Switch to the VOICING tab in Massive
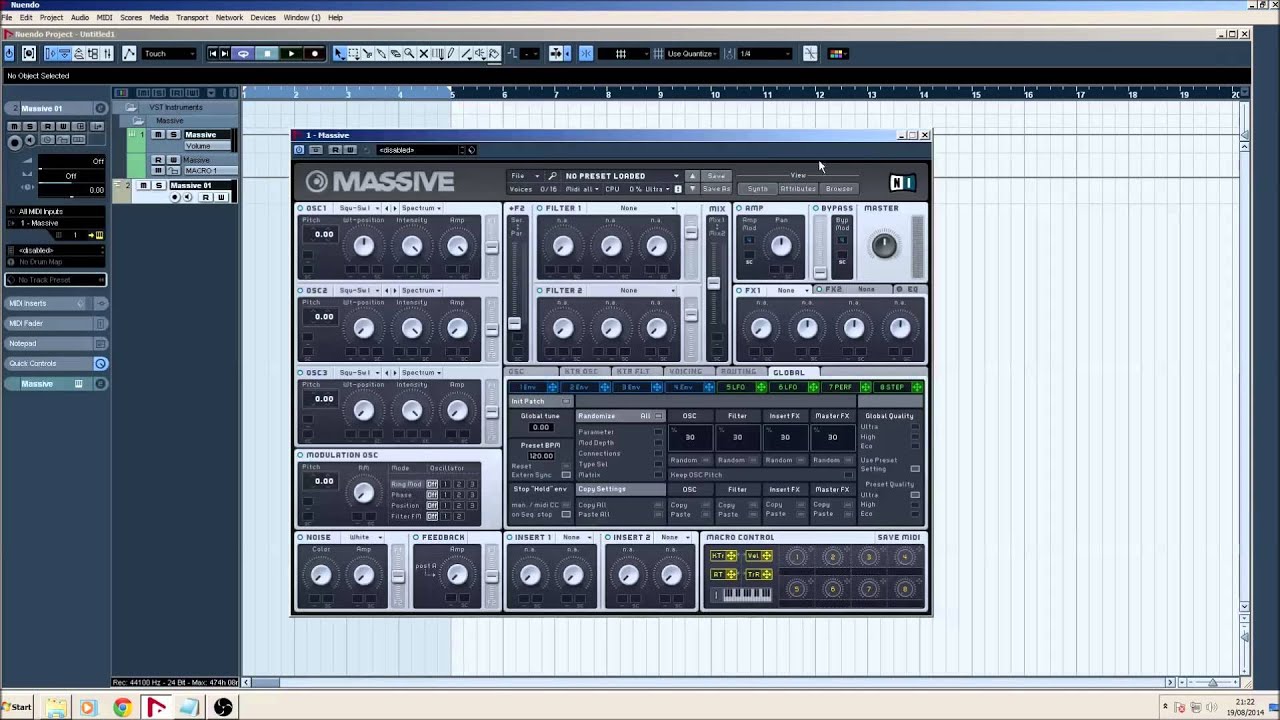 coord(685,372)
